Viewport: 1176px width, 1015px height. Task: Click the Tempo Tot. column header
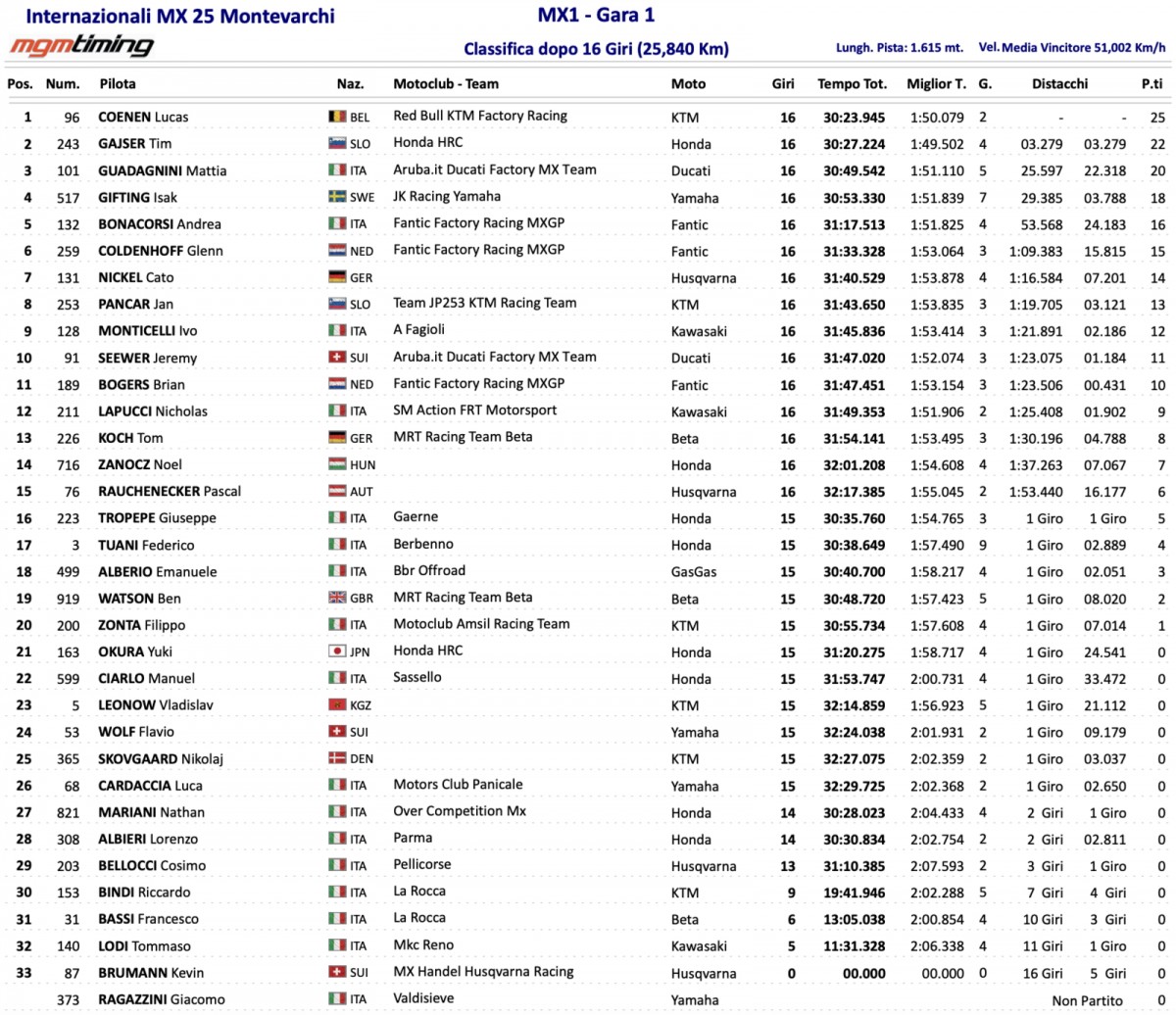pyautogui.click(x=853, y=84)
